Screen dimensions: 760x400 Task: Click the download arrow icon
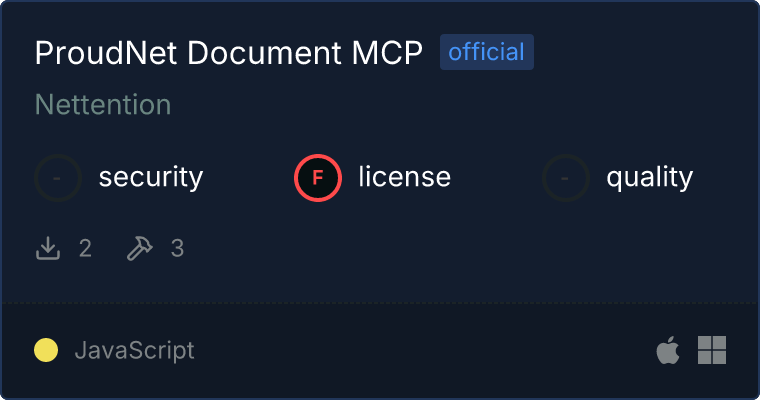[48, 248]
